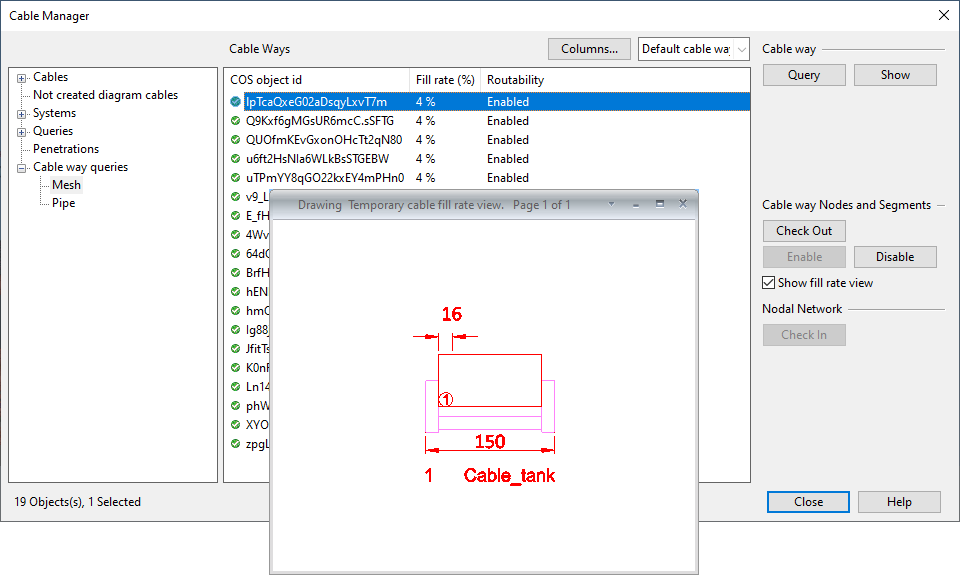This screenshot has height=575, width=960.
Task: Click the Disable button
Action: point(895,257)
